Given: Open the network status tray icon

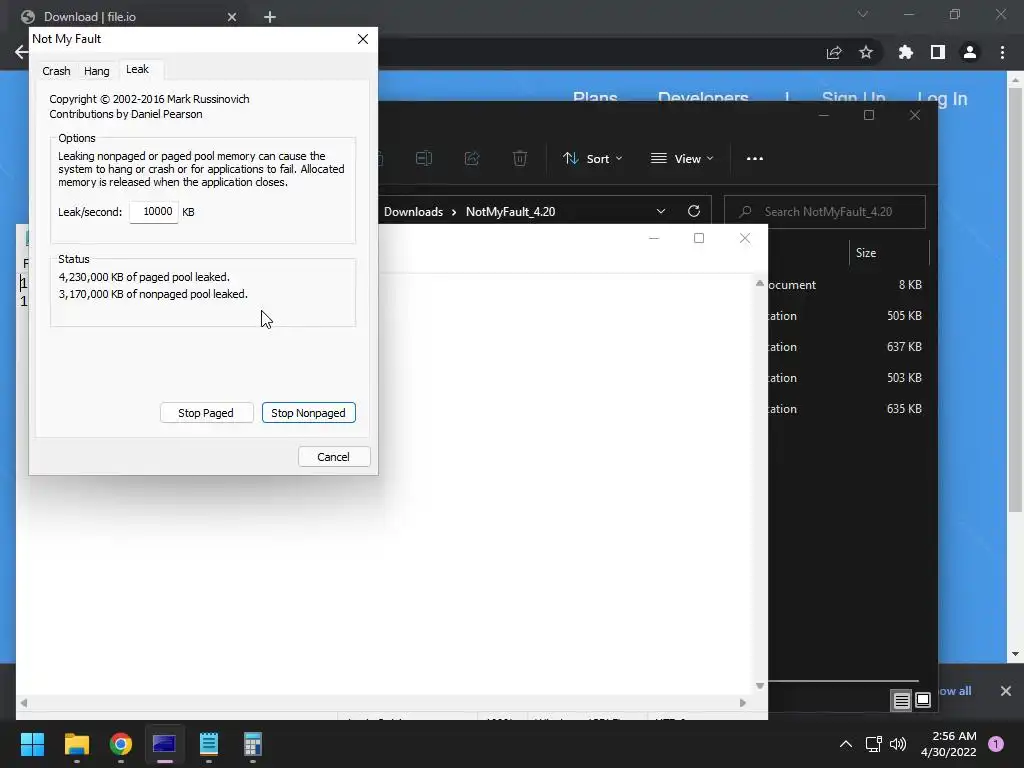Looking at the screenshot, I should coord(874,744).
